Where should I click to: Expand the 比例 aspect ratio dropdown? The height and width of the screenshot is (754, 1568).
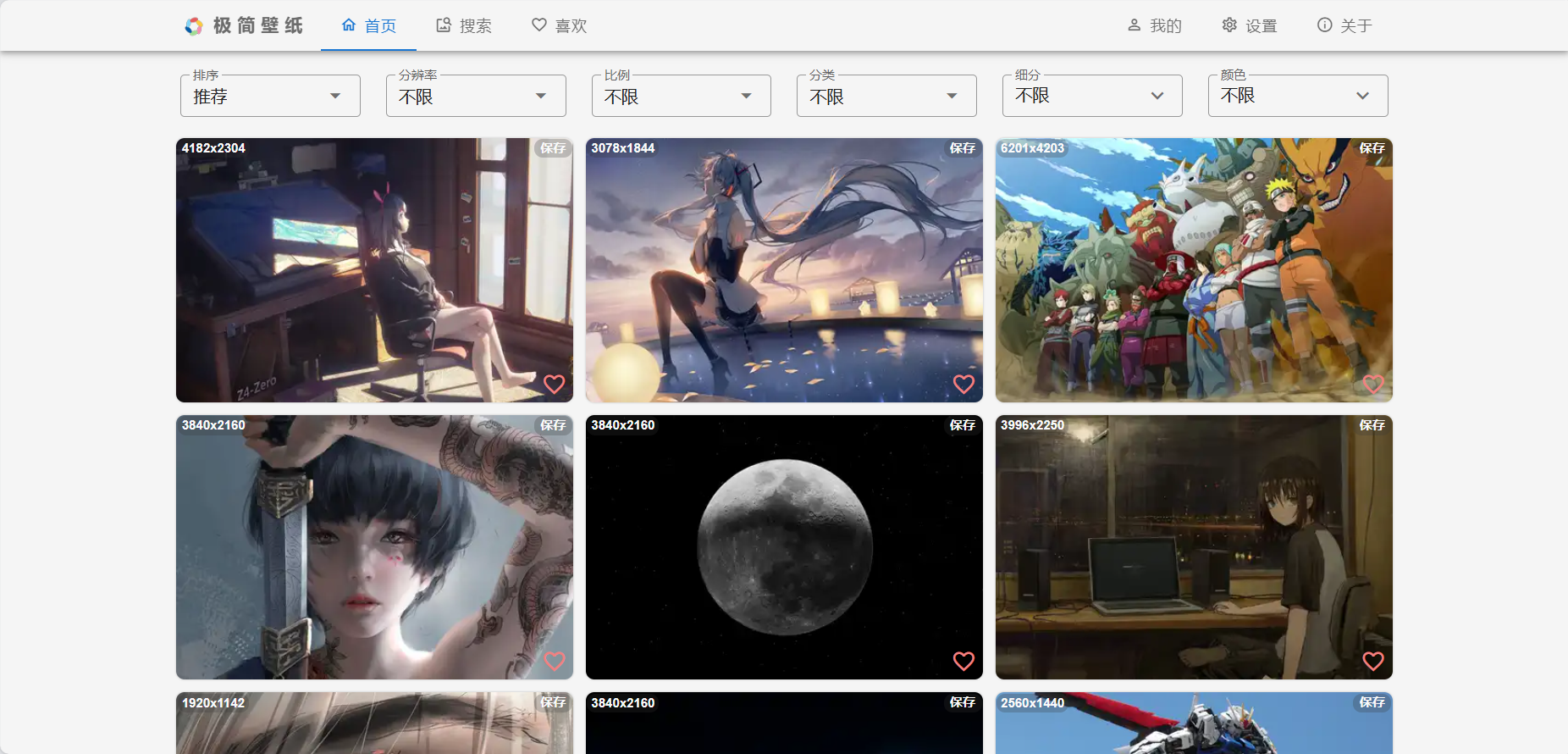(x=682, y=96)
